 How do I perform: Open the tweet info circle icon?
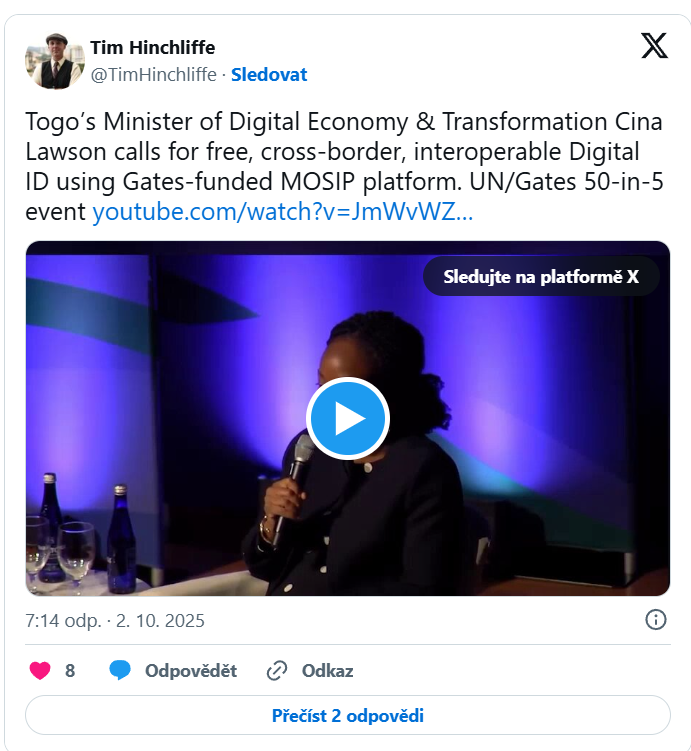click(x=656, y=620)
